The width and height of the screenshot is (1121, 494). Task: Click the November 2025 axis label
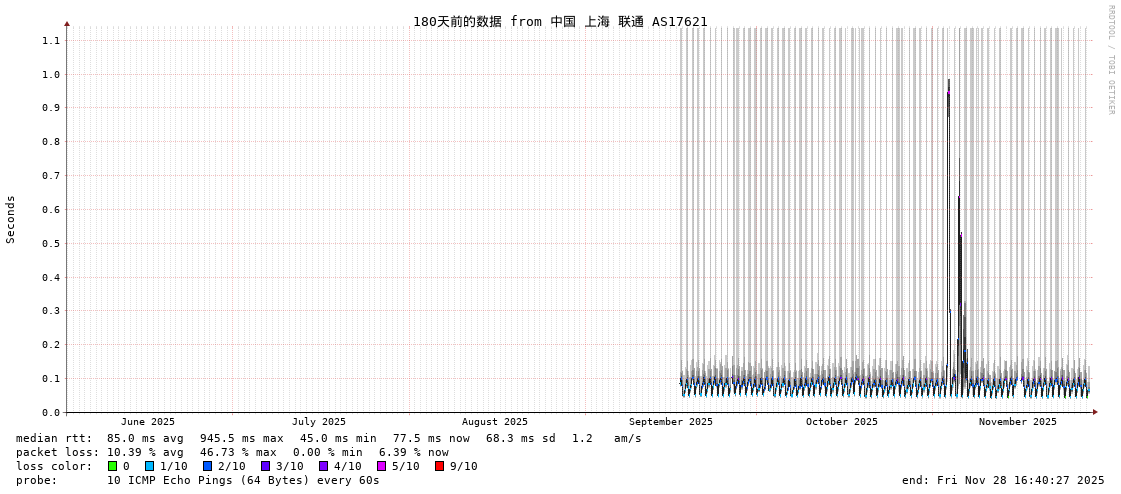point(1017,422)
